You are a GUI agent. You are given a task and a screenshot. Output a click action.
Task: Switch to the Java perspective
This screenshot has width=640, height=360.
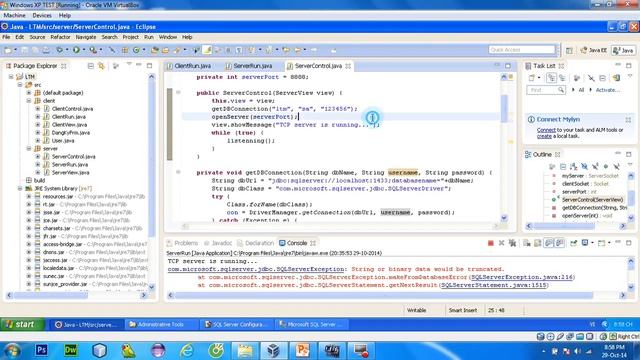(624, 50)
